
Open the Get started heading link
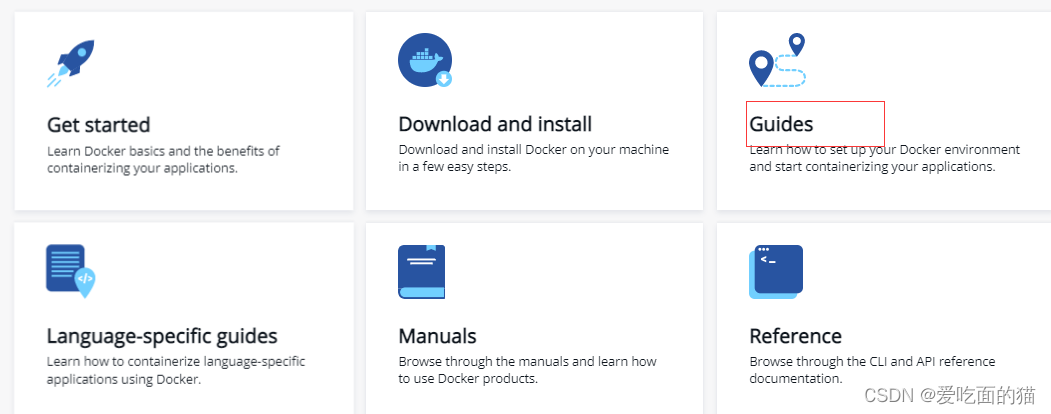pyautogui.click(x=99, y=125)
